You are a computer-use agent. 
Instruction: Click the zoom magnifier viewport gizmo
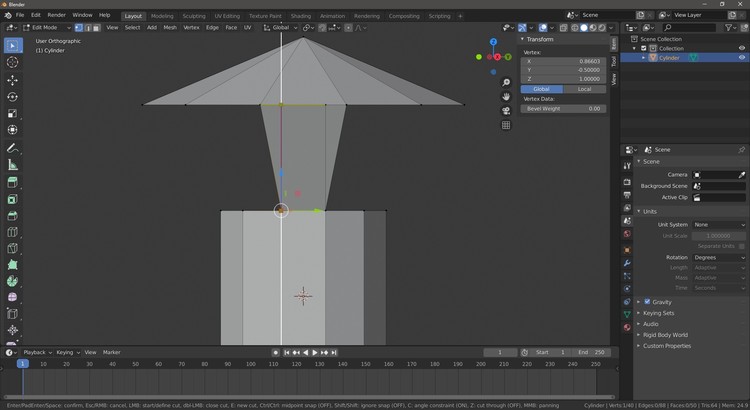tap(506, 82)
